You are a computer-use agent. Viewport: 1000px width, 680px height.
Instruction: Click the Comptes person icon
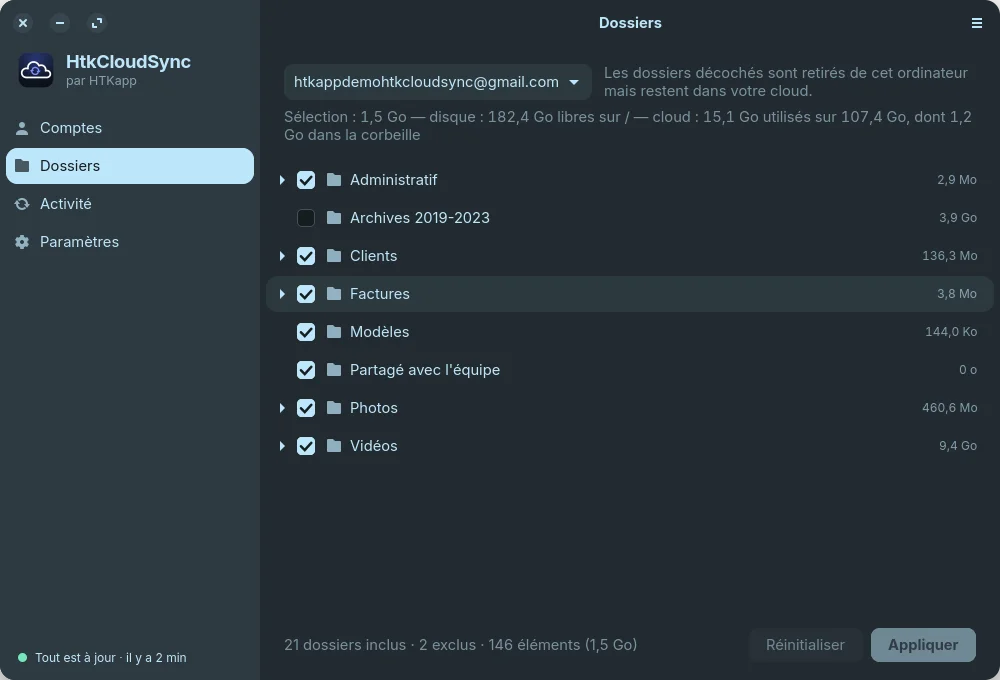(x=22, y=128)
